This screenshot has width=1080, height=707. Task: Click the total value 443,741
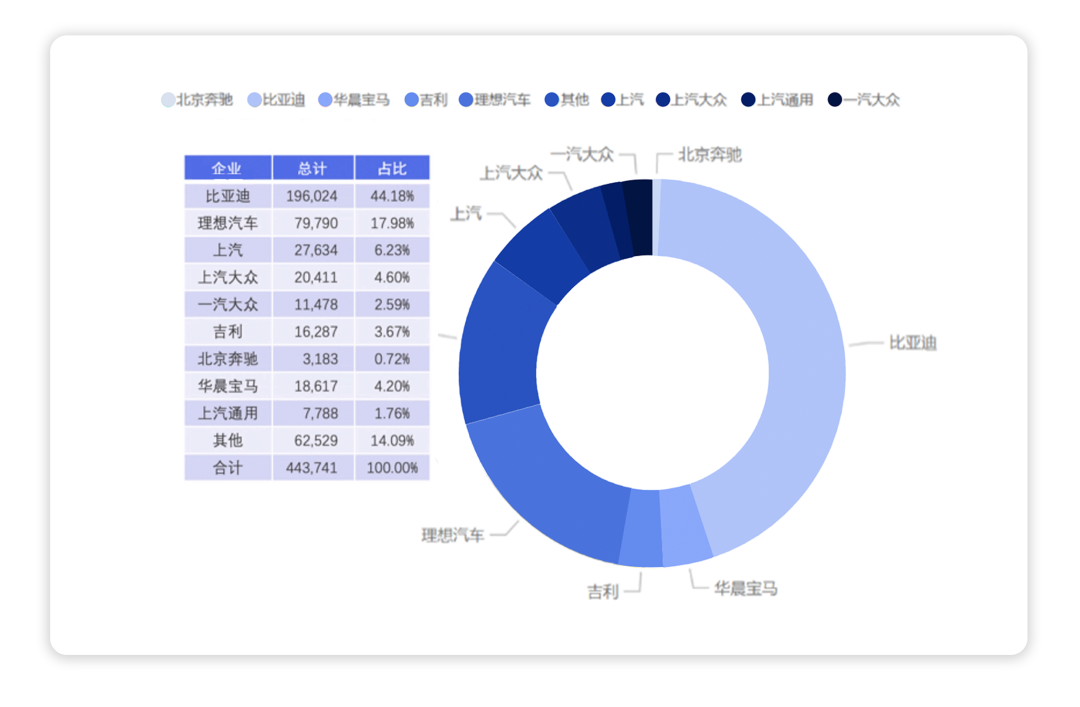pyautogui.click(x=313, y=468)
